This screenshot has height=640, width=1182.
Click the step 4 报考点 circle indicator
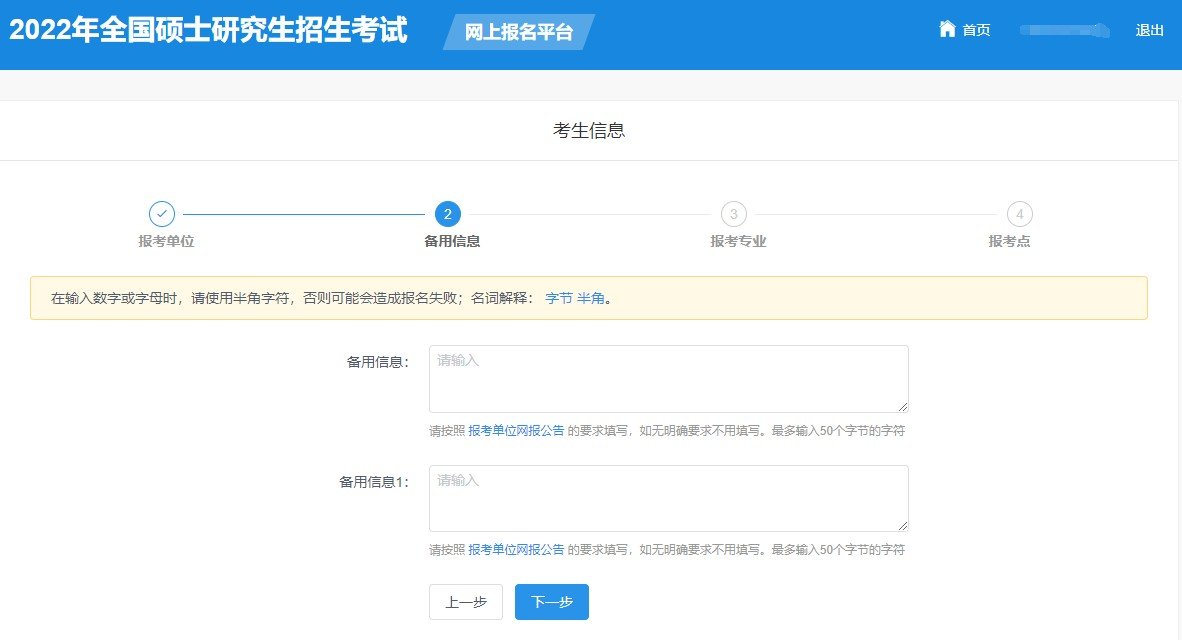pyautogui.click(x=1018, y=214)
